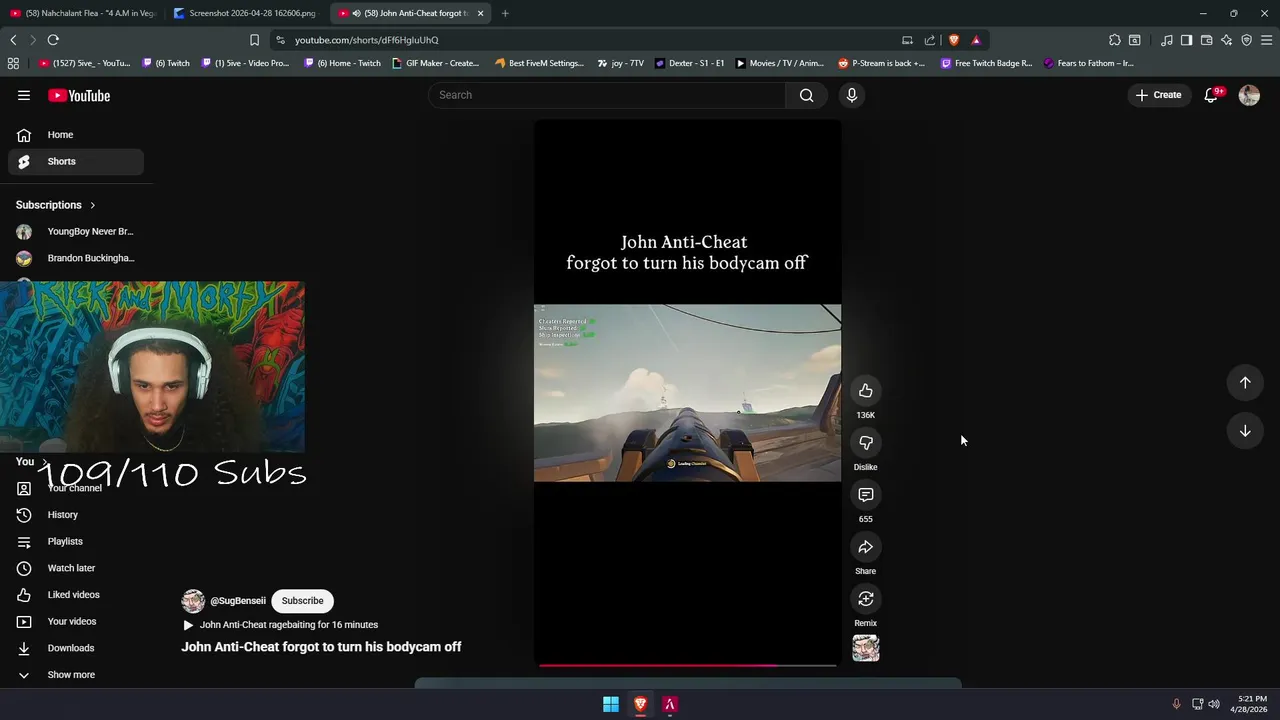The width and height of the screenshot is (1280, 720).
Task: Open Brave Rewards triangle icon
Action: click(976, 40)
